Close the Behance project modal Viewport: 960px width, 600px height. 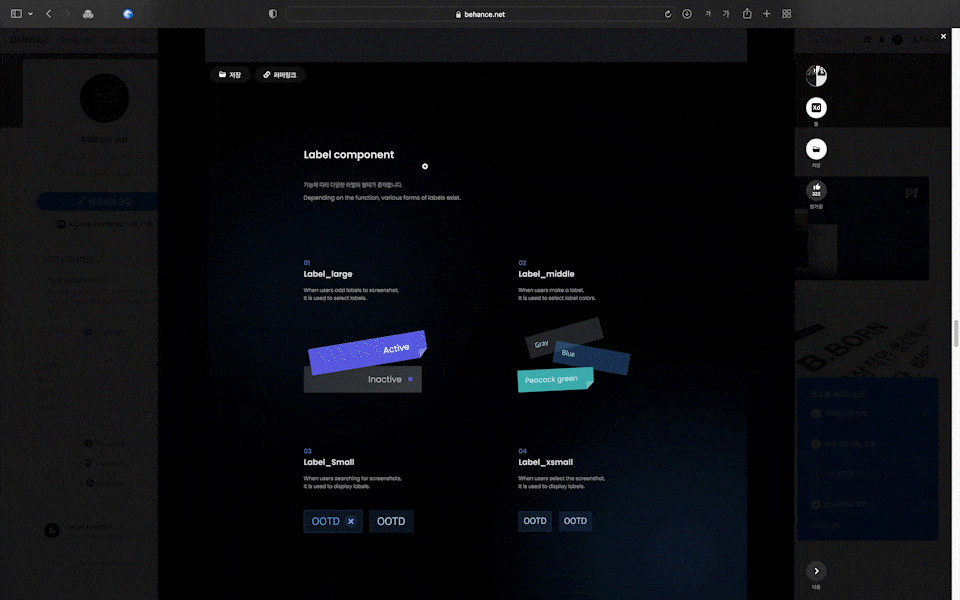click(943, 37)
